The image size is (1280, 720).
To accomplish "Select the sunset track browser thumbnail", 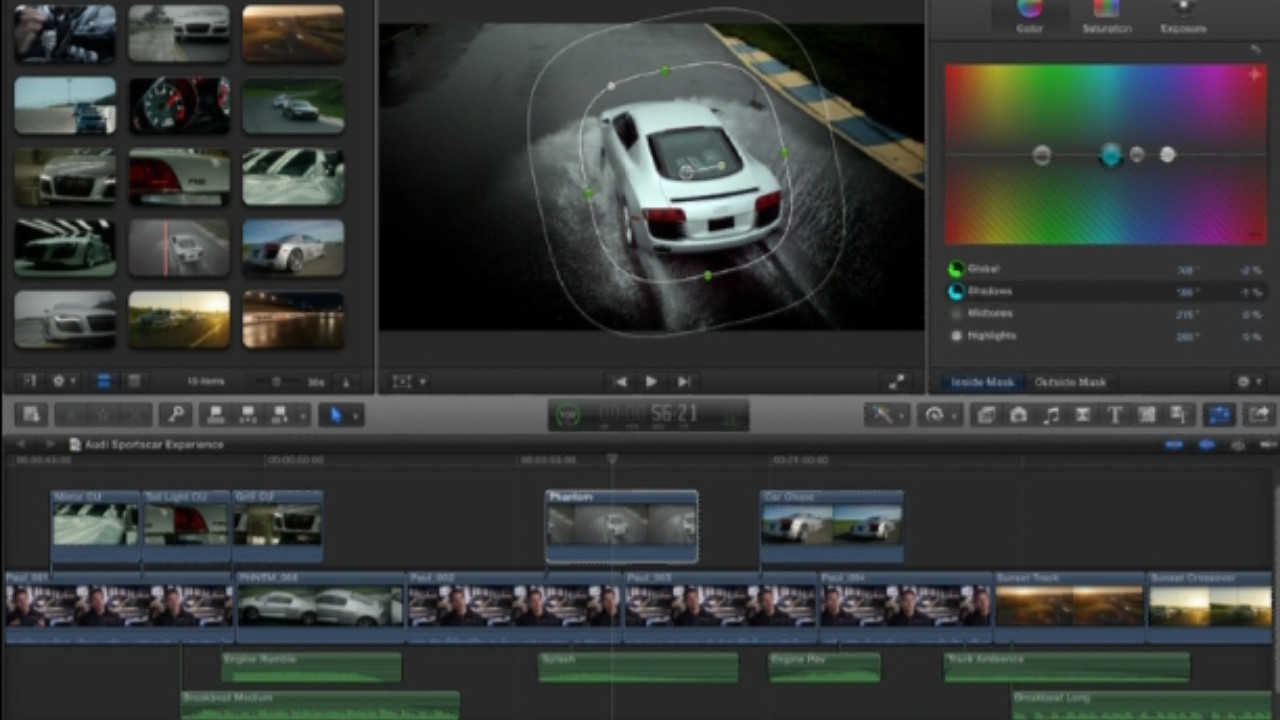I will 293,35.
